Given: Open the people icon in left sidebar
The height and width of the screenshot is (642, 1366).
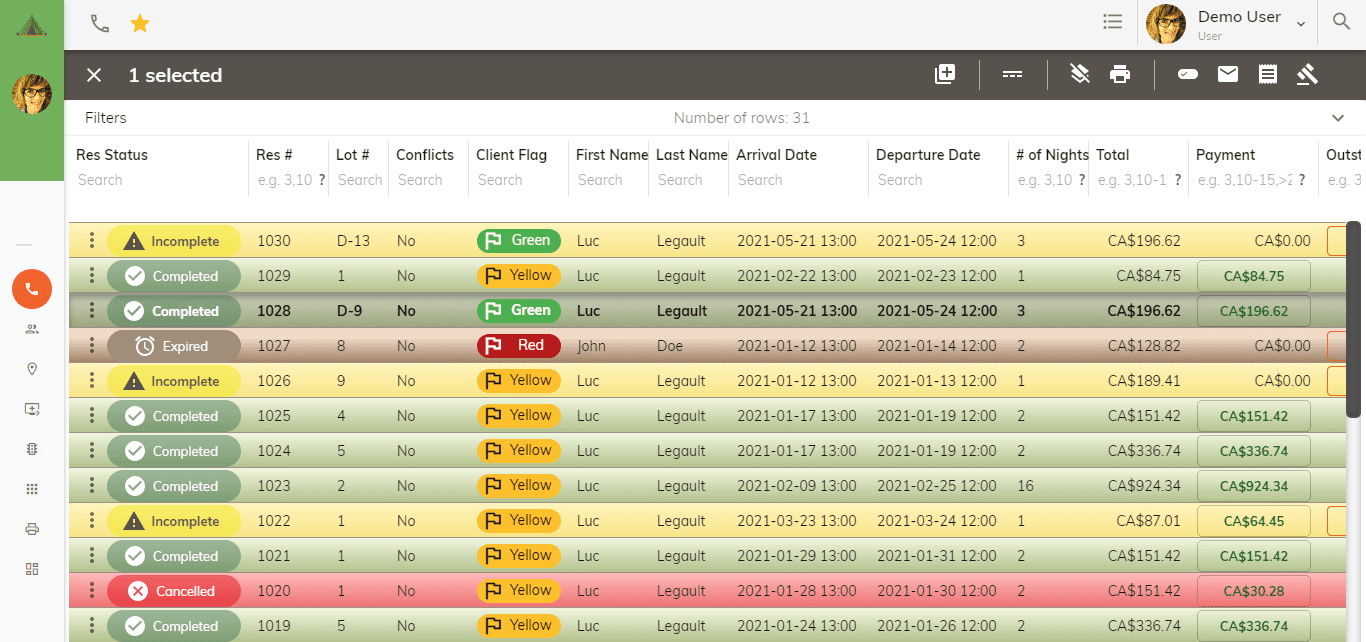Looking at the screenshot, I should point(32,329).
